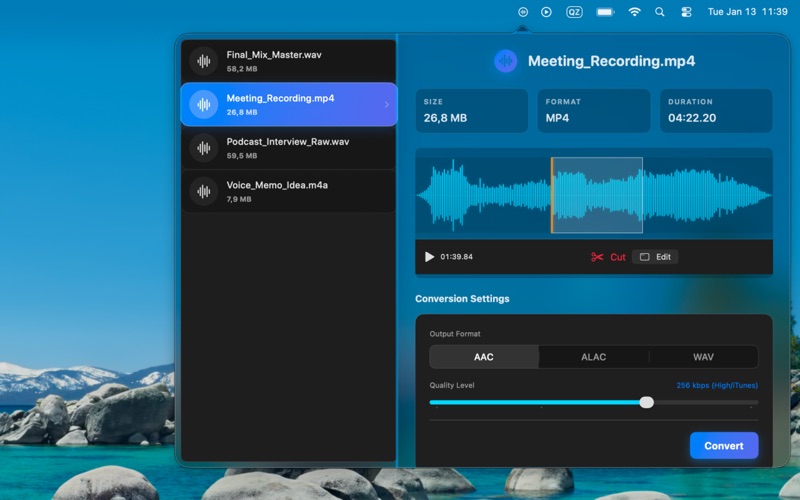Select WAV output format

pyautogui.click(x=703, y=357)
